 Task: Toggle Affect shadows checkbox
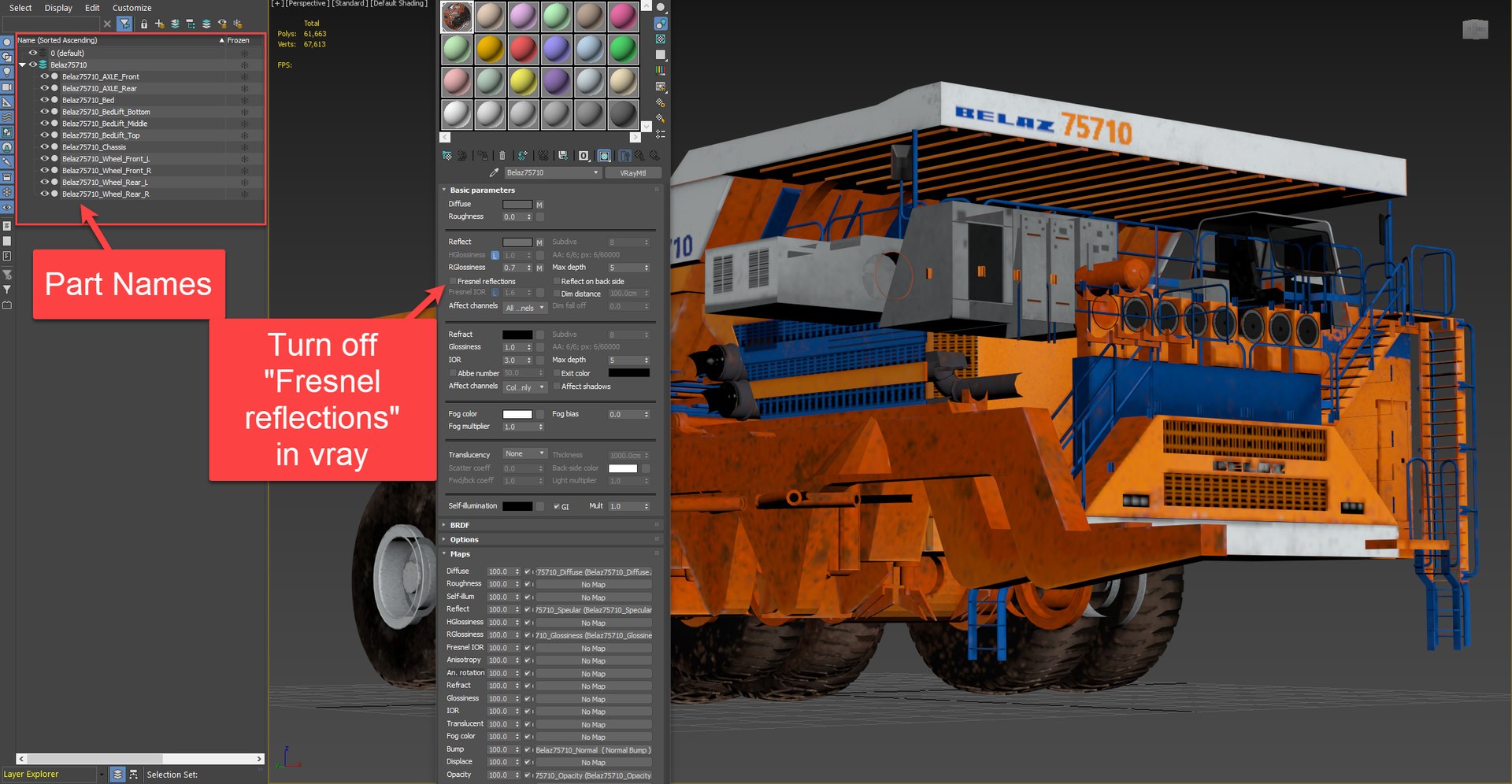tap(557, 386)
